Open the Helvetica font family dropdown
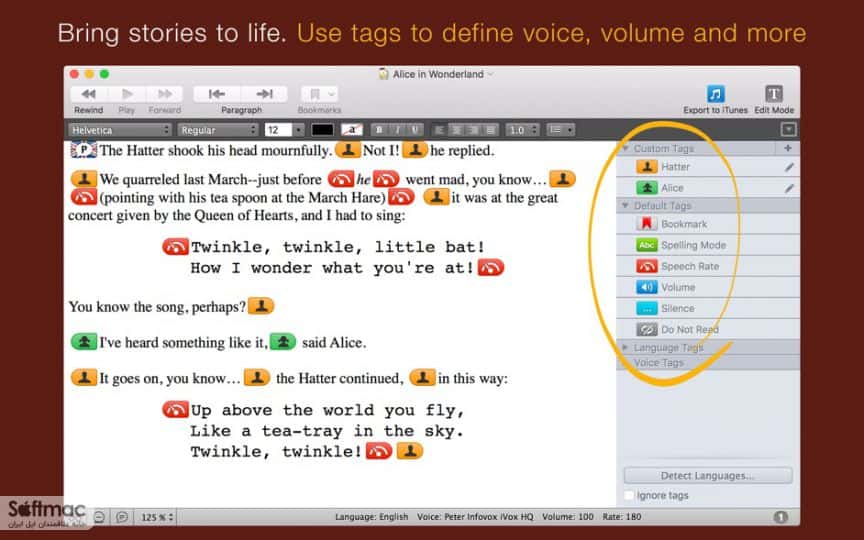 (x=120, y=130)
